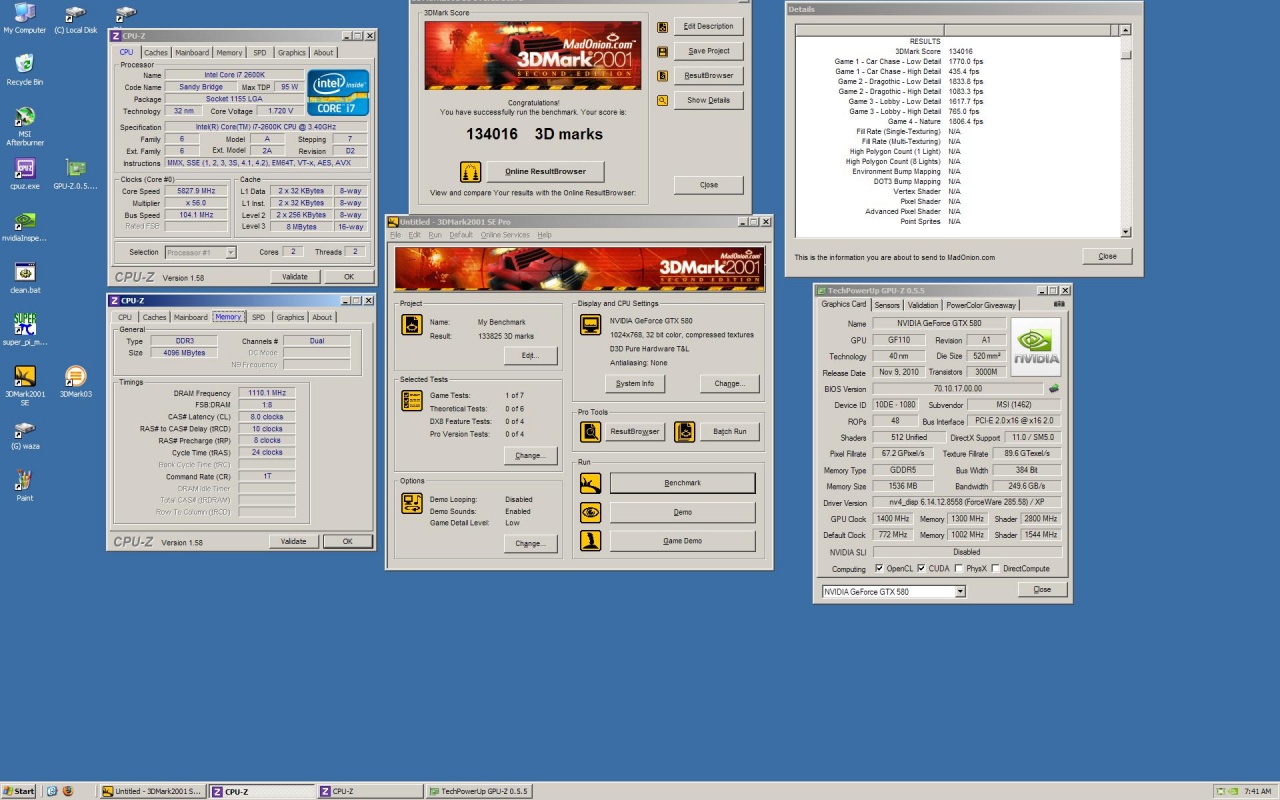Click the Online ResultBrowser button
The height and width of the screenshot is (800, 1280).
click(x=545, y=171)
